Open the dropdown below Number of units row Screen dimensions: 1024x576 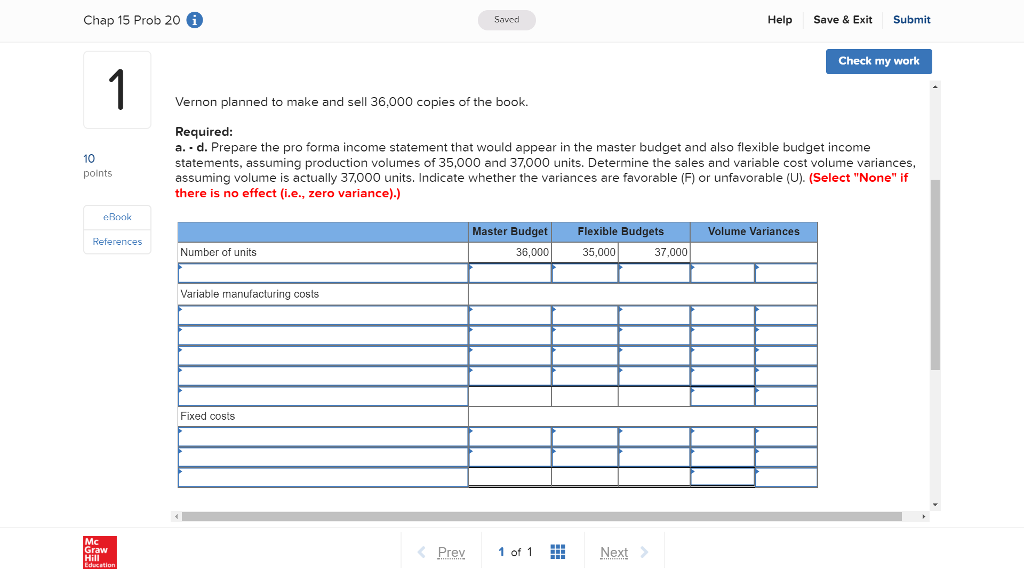pyautogui.click(x=322, y=272)
